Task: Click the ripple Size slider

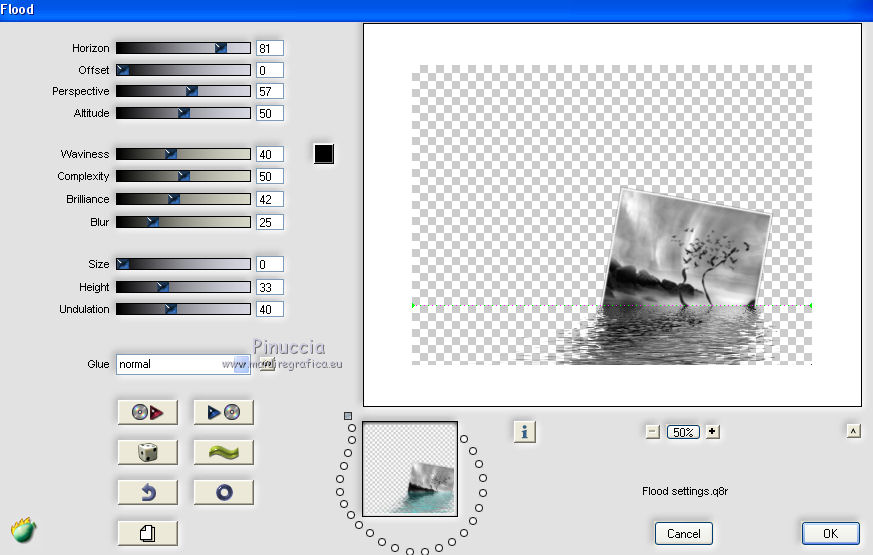Action: [x=183, y=264]
